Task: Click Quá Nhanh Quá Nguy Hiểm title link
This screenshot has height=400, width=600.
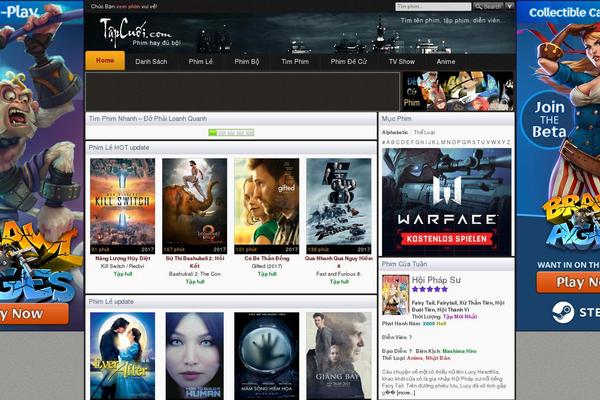Action: [339, 262]
